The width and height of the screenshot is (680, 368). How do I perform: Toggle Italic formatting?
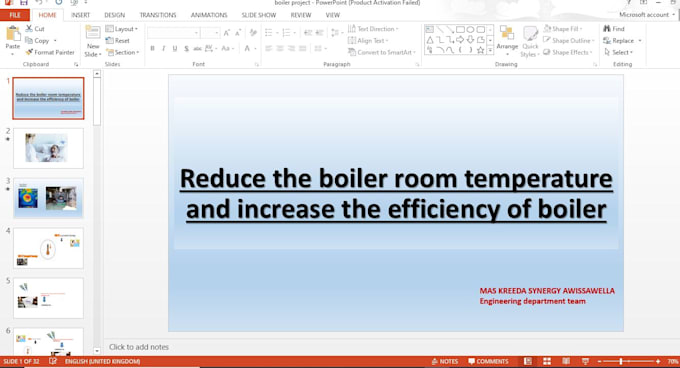point(163,49)
